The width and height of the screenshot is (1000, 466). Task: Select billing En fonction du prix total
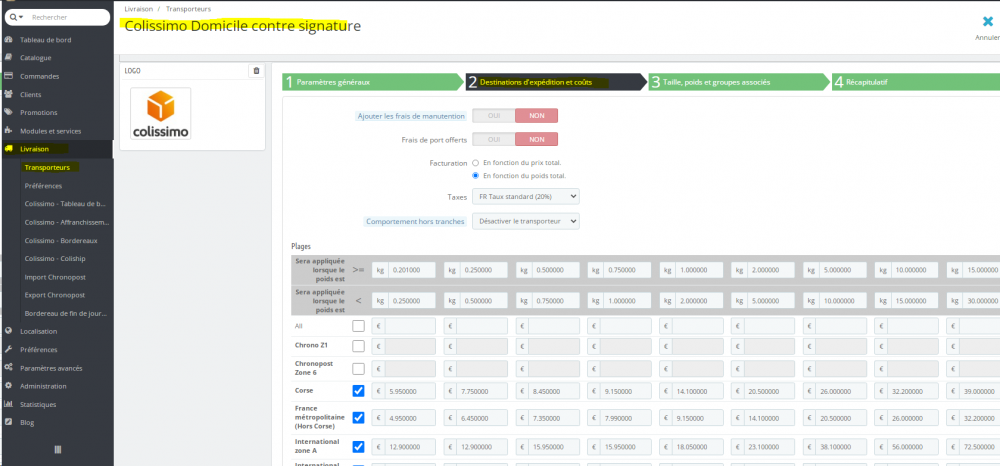(x=475, y=163)
